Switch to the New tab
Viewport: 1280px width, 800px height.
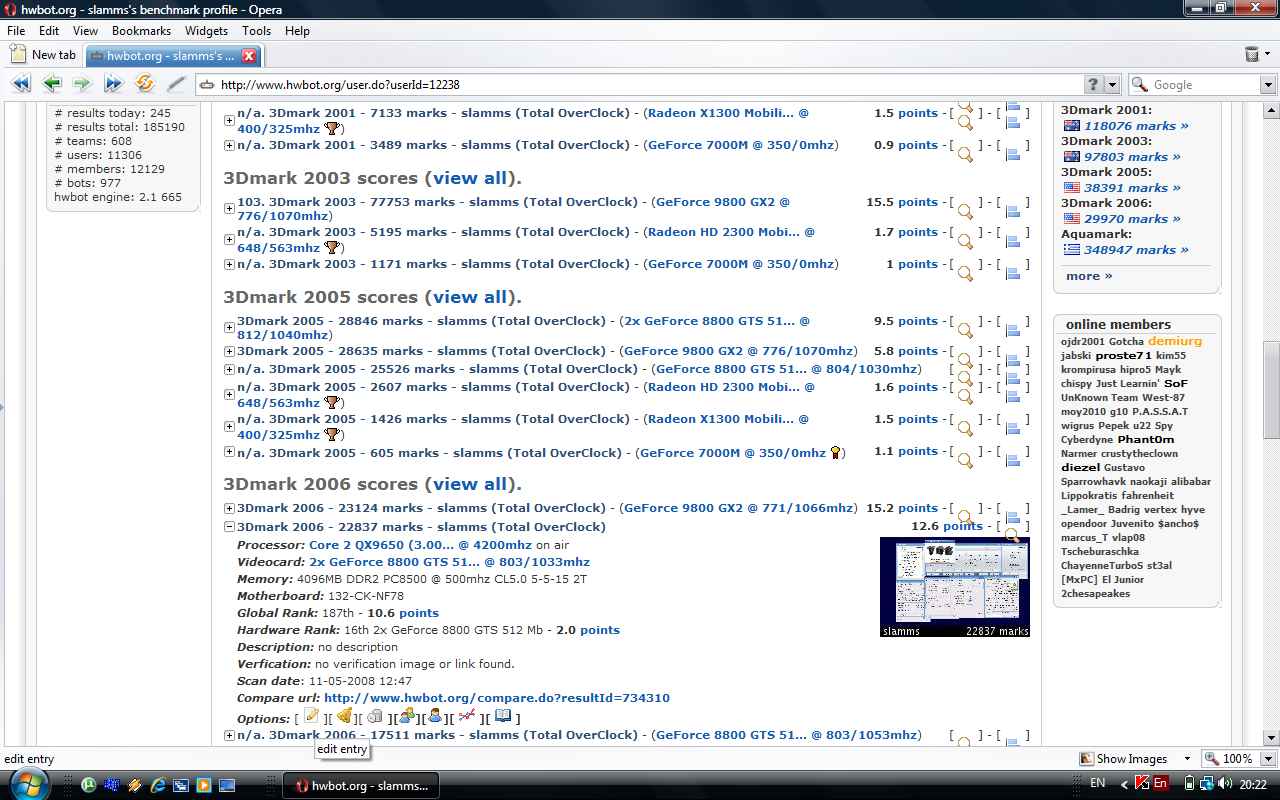(x=43, y=55)
